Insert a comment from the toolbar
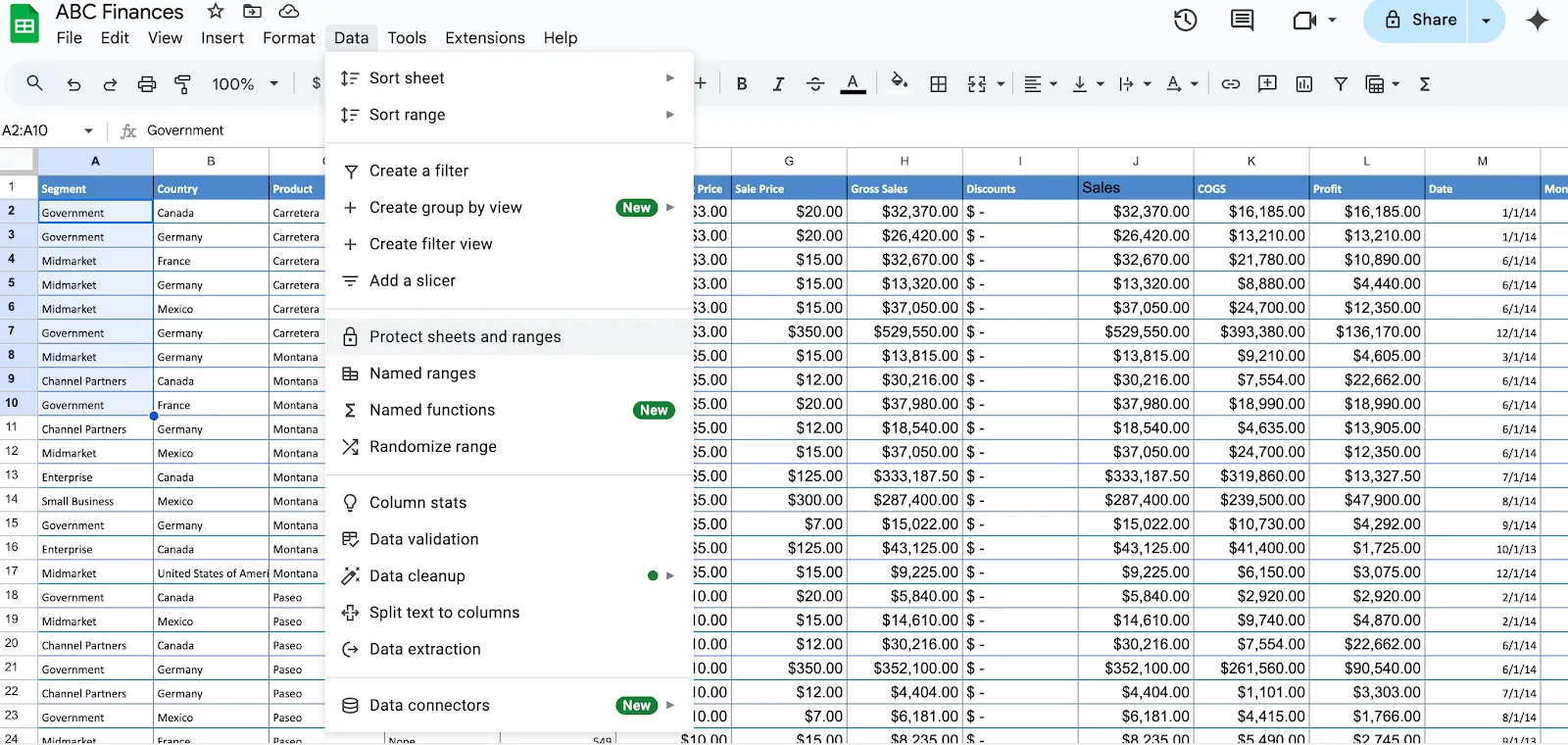Viewport: 1568px width, 745px height. (1267, 84)
